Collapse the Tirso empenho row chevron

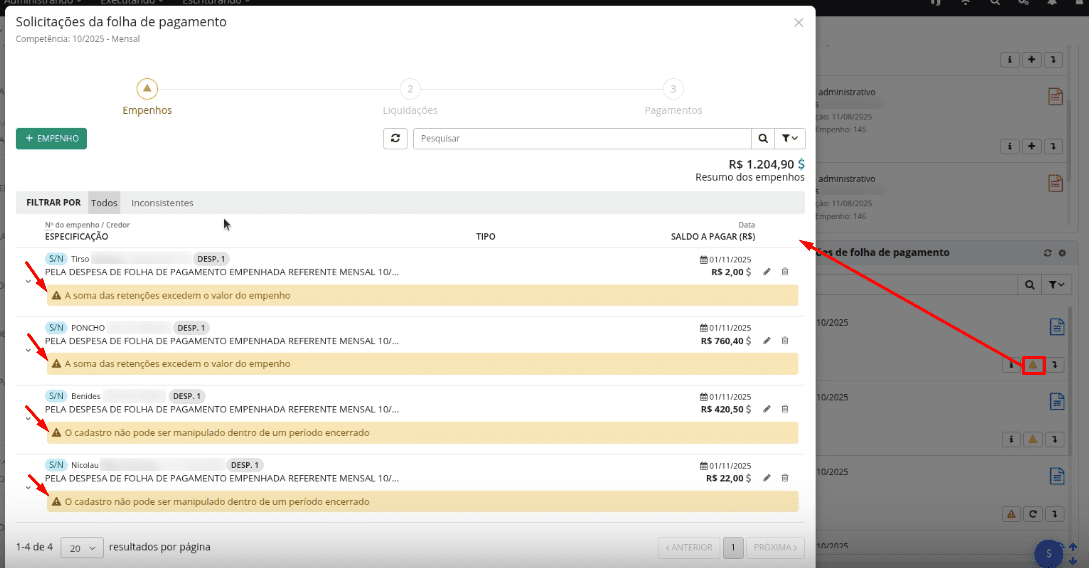pyautogui.click(x=27, y=281)
